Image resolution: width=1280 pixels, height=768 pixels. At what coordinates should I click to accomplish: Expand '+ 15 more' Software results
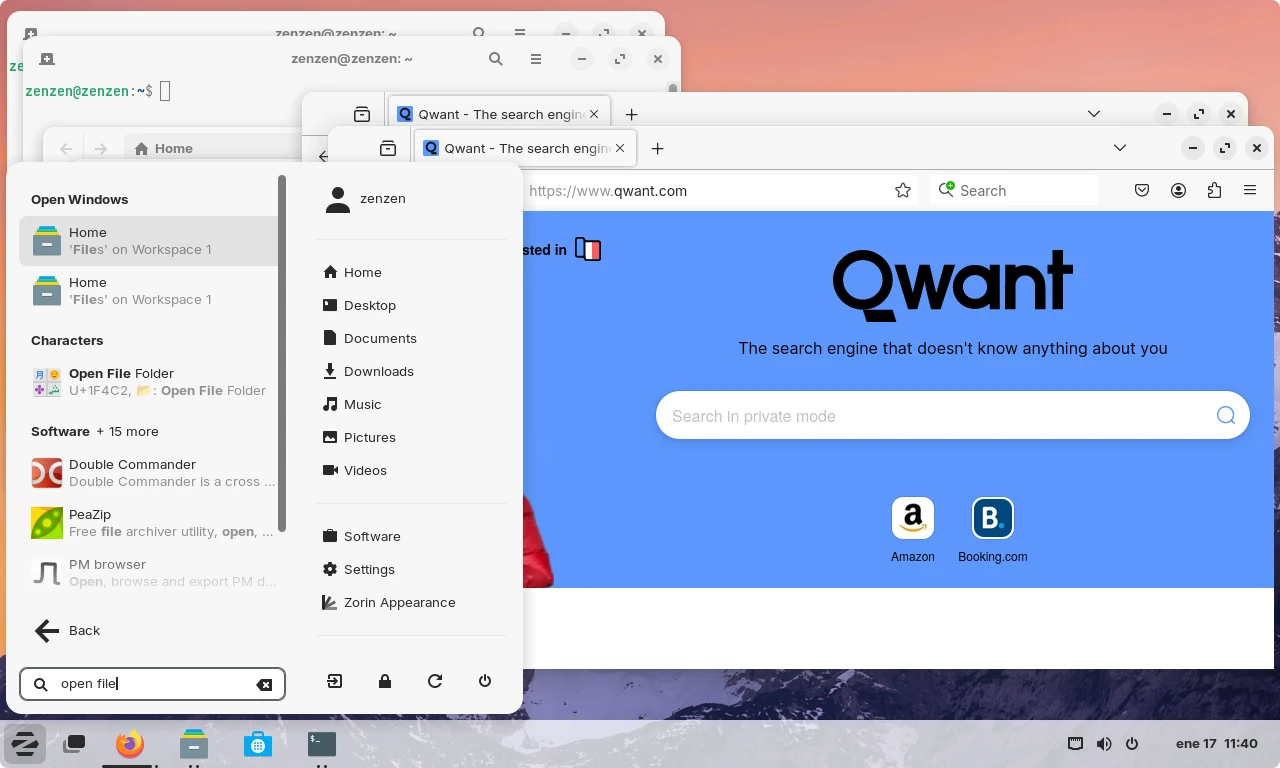click(127, 431)
